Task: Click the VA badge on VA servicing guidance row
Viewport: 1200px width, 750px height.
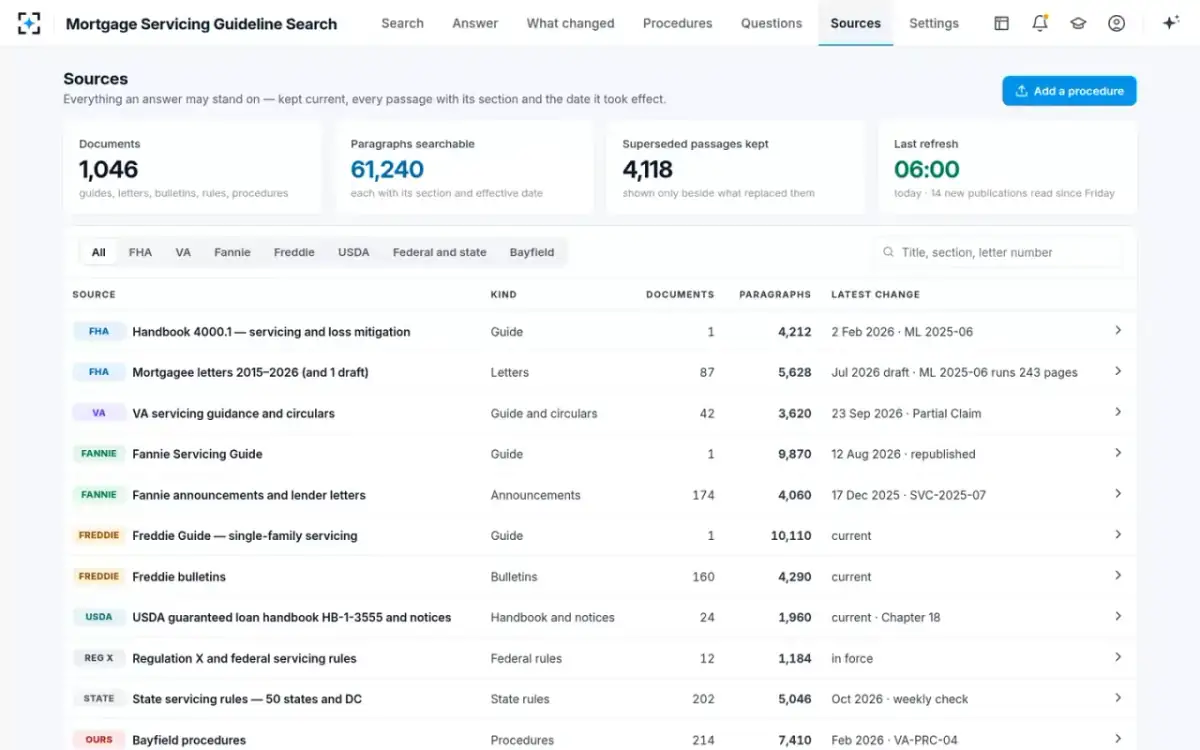Action: (x=99, y=413)
